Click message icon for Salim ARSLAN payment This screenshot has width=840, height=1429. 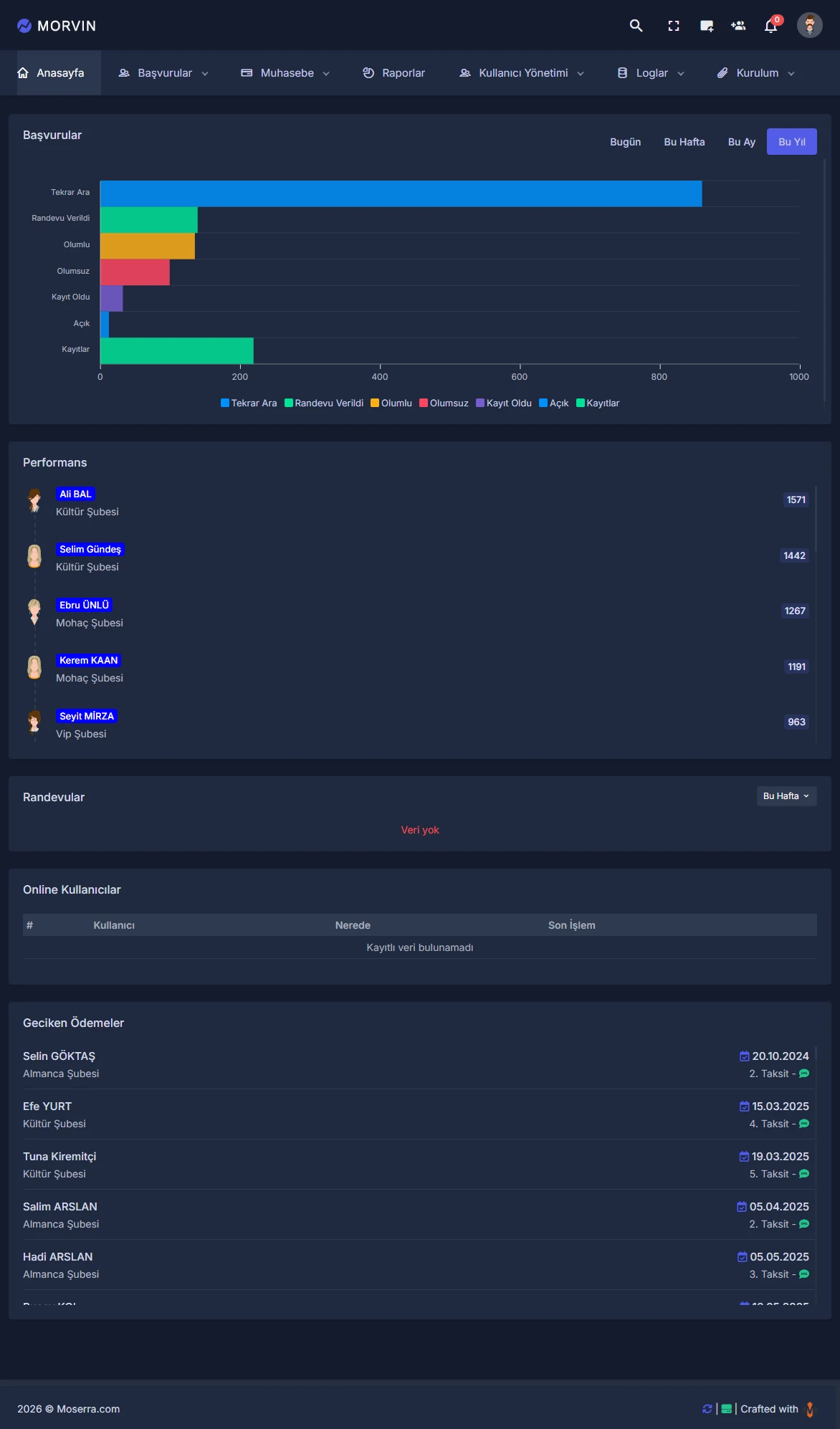pos(804,1224)
